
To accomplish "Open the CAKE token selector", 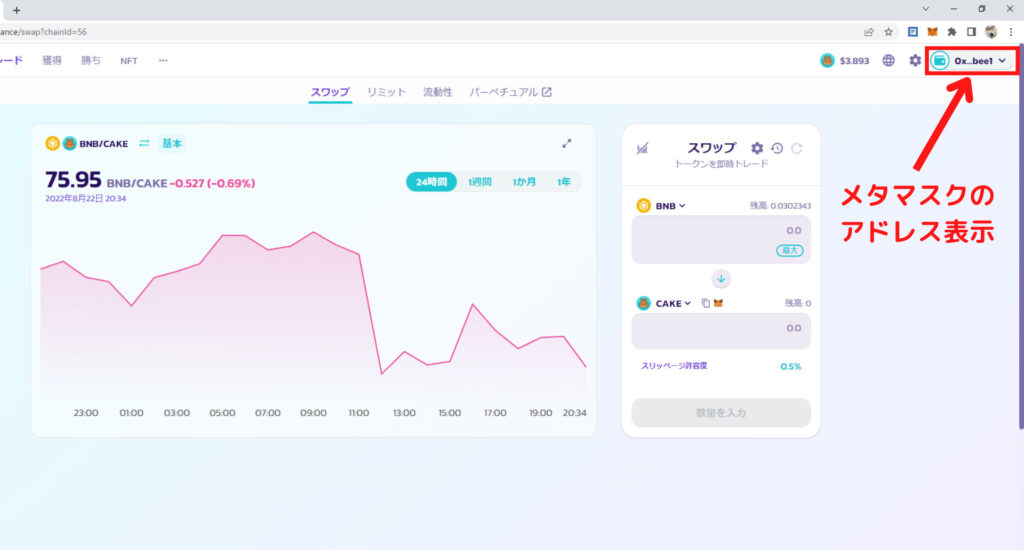I will [664, 303].
